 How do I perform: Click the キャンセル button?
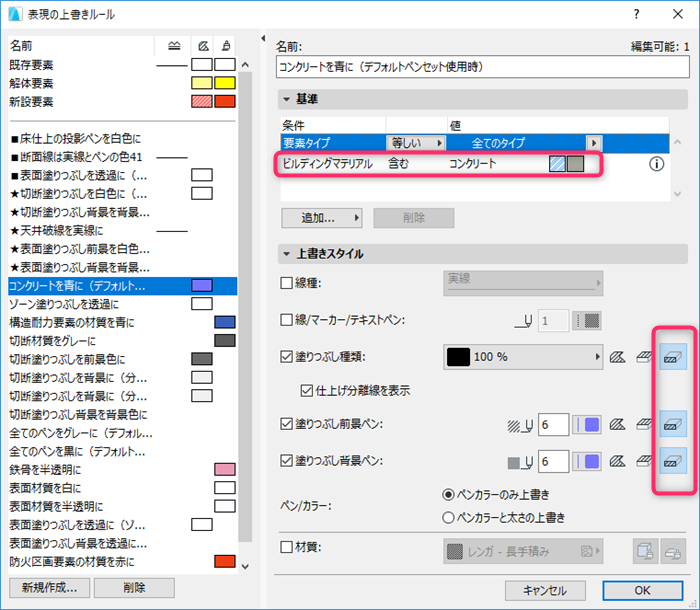click(545, 591)
